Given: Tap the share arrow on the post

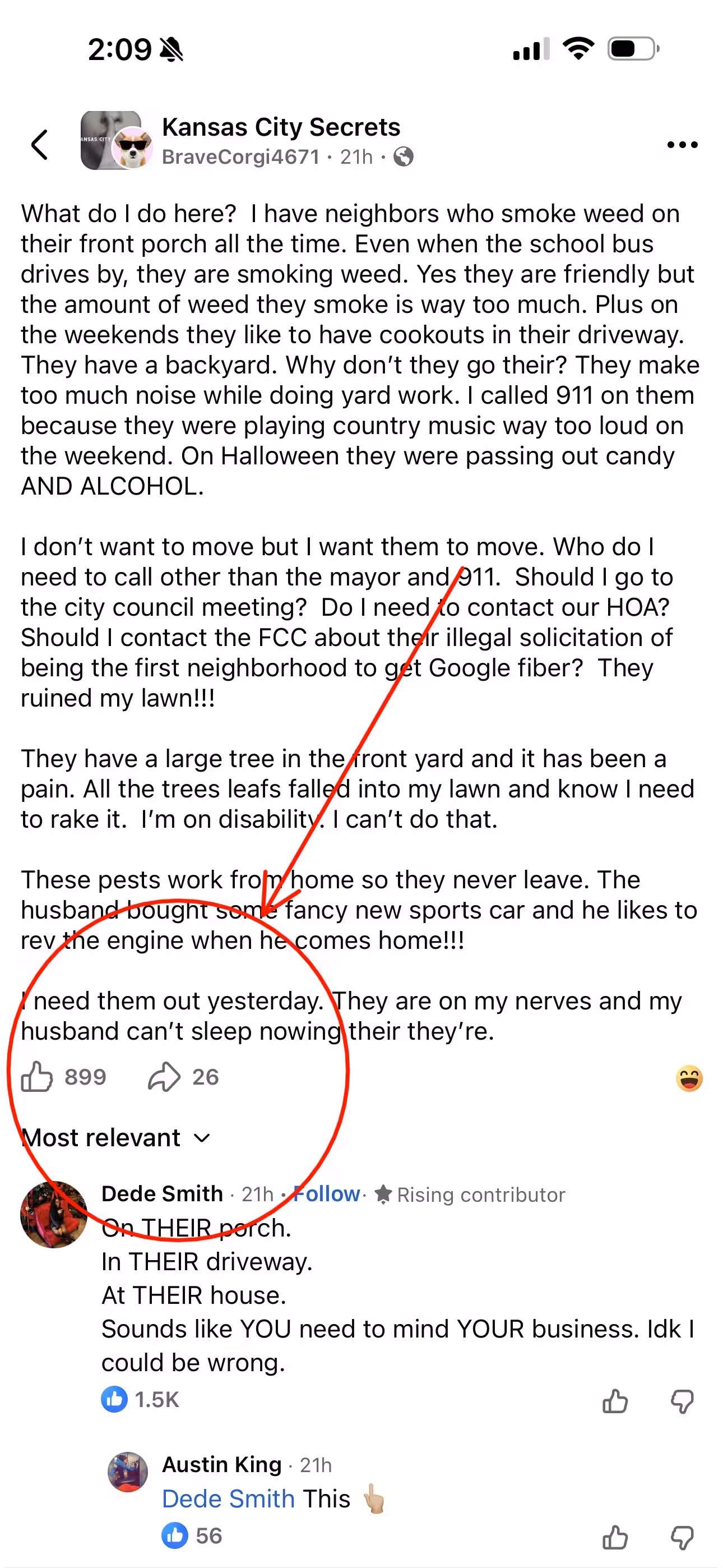Looking at the screenshot, I should point(164,1077).
